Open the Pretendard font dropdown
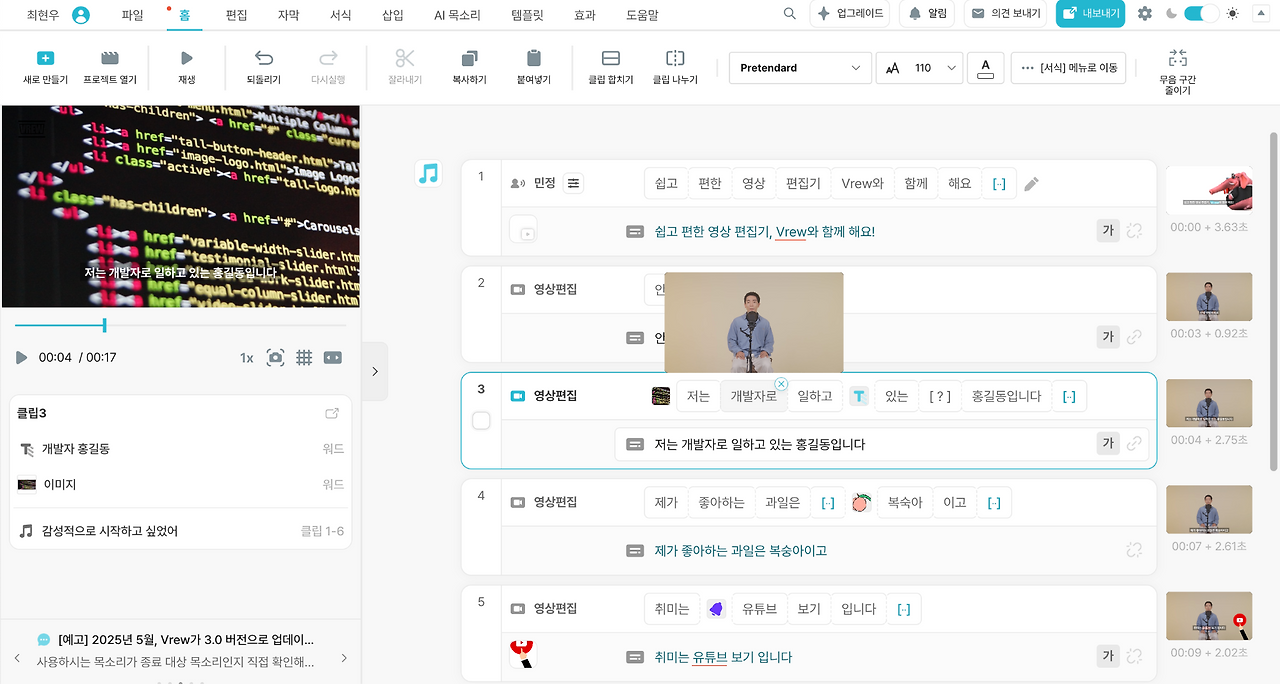Image resolution: width=1280 pixels, height=684 pixels. [x=800, y=68]
